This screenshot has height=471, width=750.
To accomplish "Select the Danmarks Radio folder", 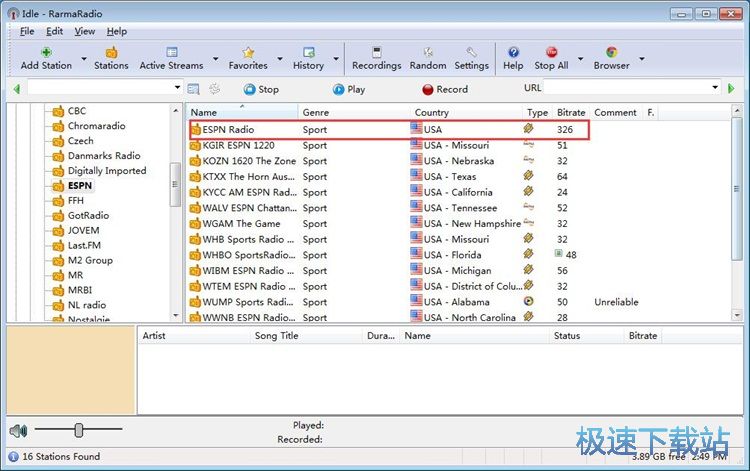I will coord(104,156).
